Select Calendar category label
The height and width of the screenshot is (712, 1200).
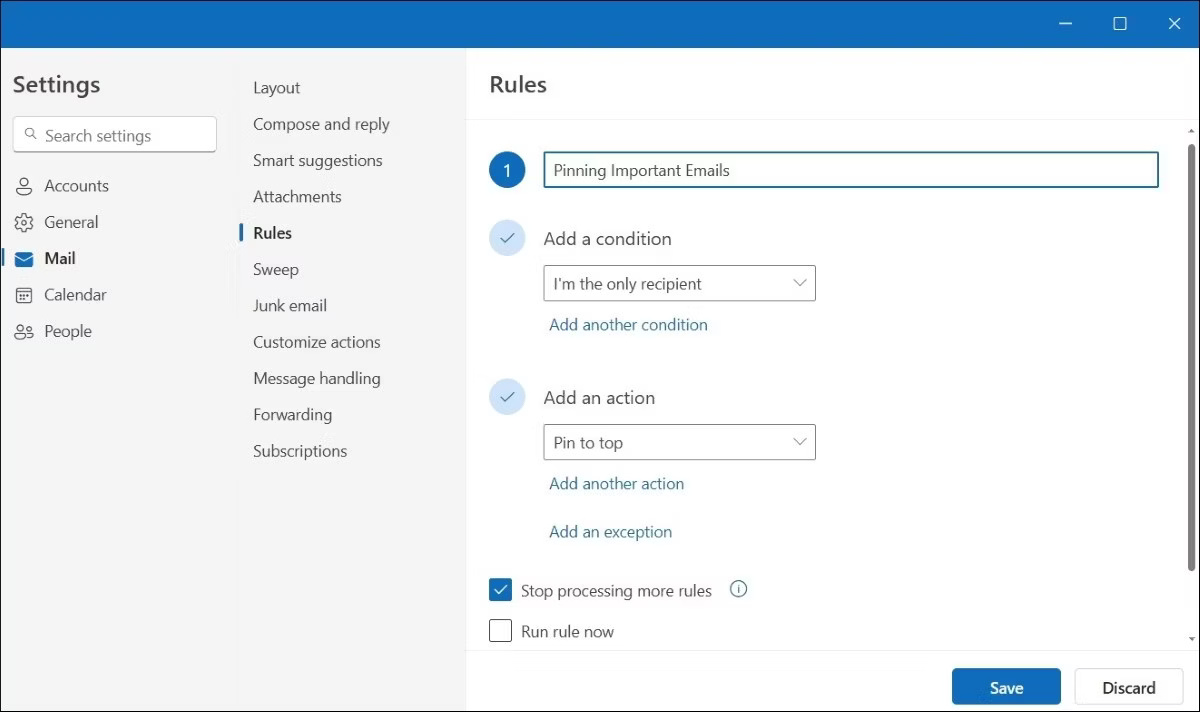tap(75, 295)
